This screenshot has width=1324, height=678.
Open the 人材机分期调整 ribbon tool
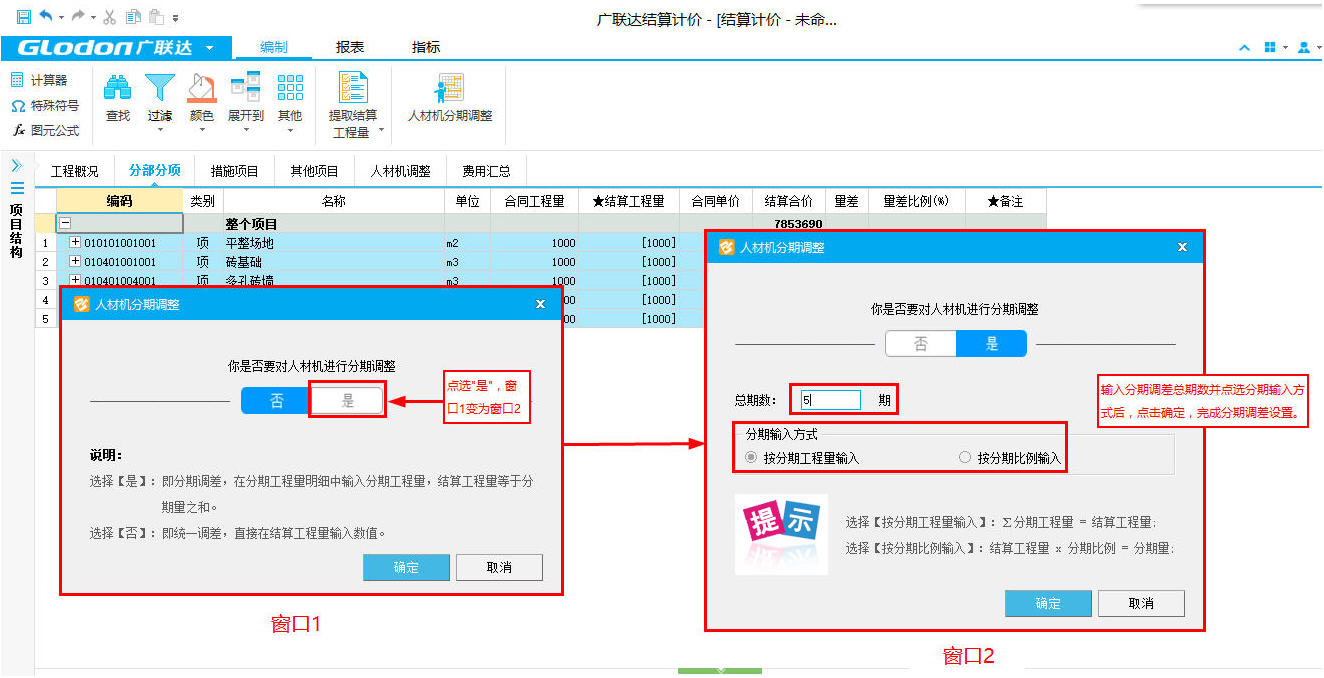pos(450,89)
